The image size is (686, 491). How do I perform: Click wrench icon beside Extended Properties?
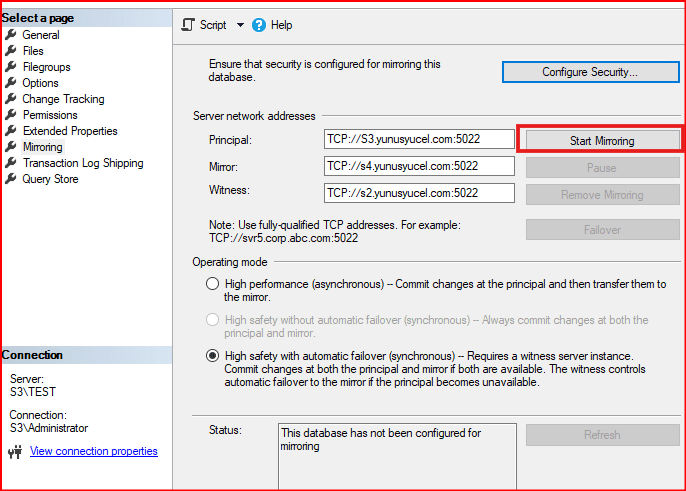coord(12,131)
